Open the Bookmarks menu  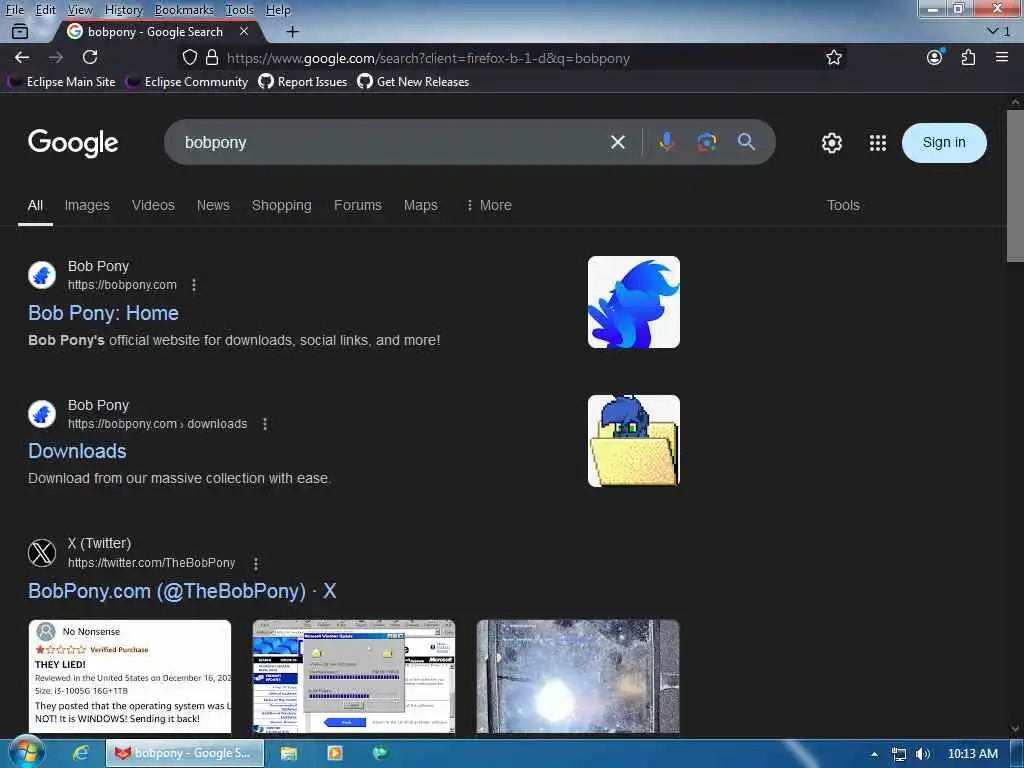click(184, 10)
